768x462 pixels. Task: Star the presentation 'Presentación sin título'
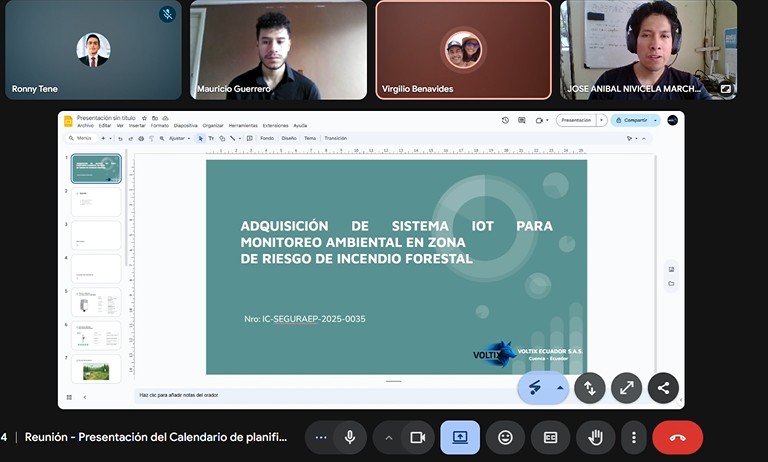point(144,118)
